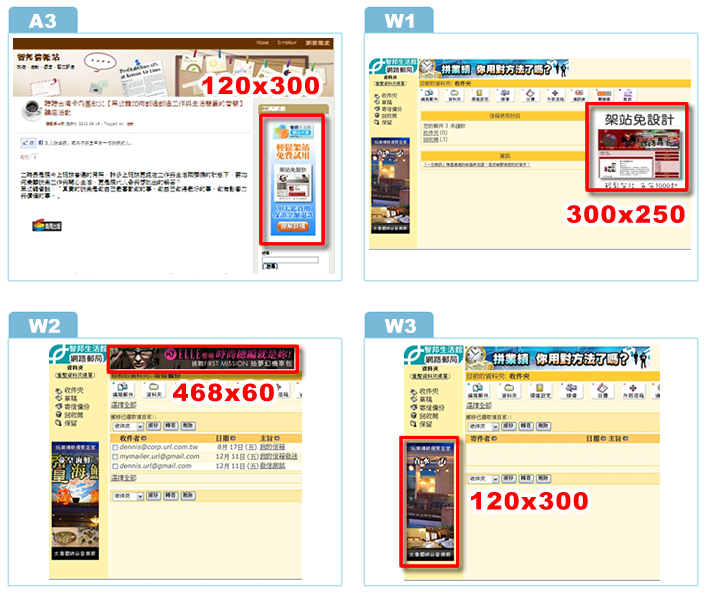The height and width of the screenshot is (612, 706).
Task: Open subject link of dennis@corp.url.com.tw mail in W2
Action: point(272,447)
